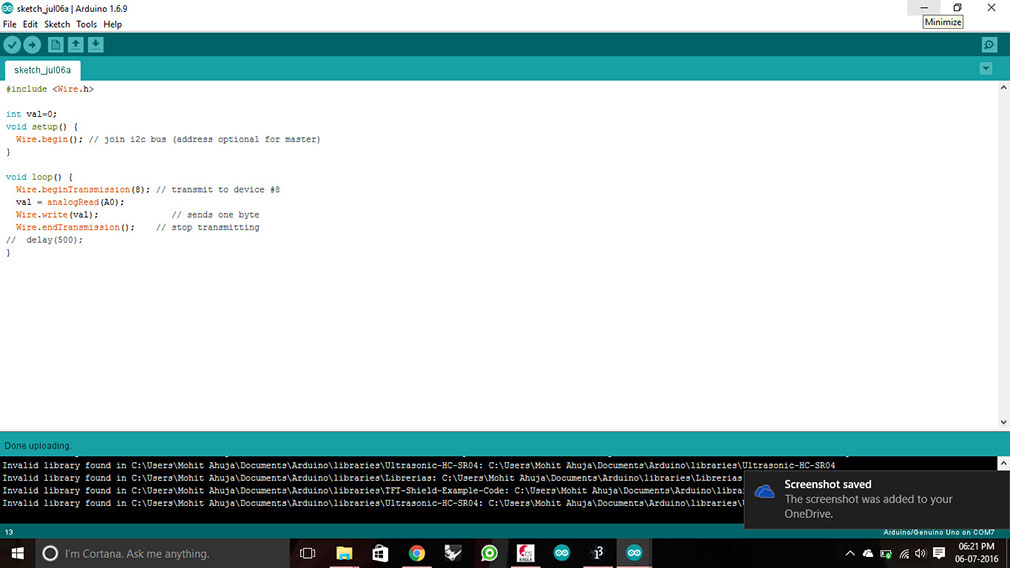Viewport: 1010px width, 568px height.
Task: Open the Wi-Fi network tray icon
Action: [x=904, y=553]
